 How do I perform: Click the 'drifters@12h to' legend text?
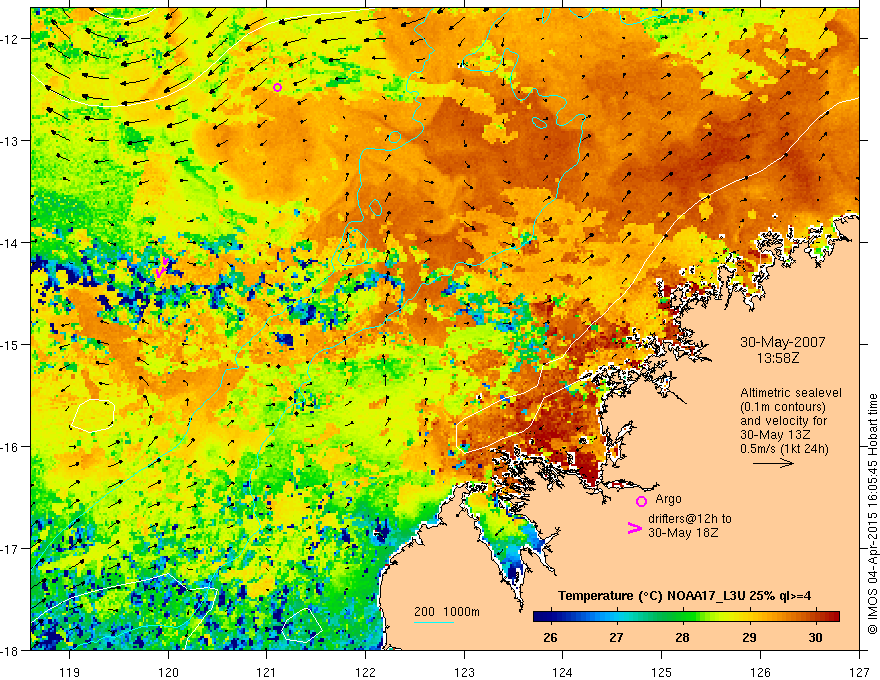pos(690,519)
